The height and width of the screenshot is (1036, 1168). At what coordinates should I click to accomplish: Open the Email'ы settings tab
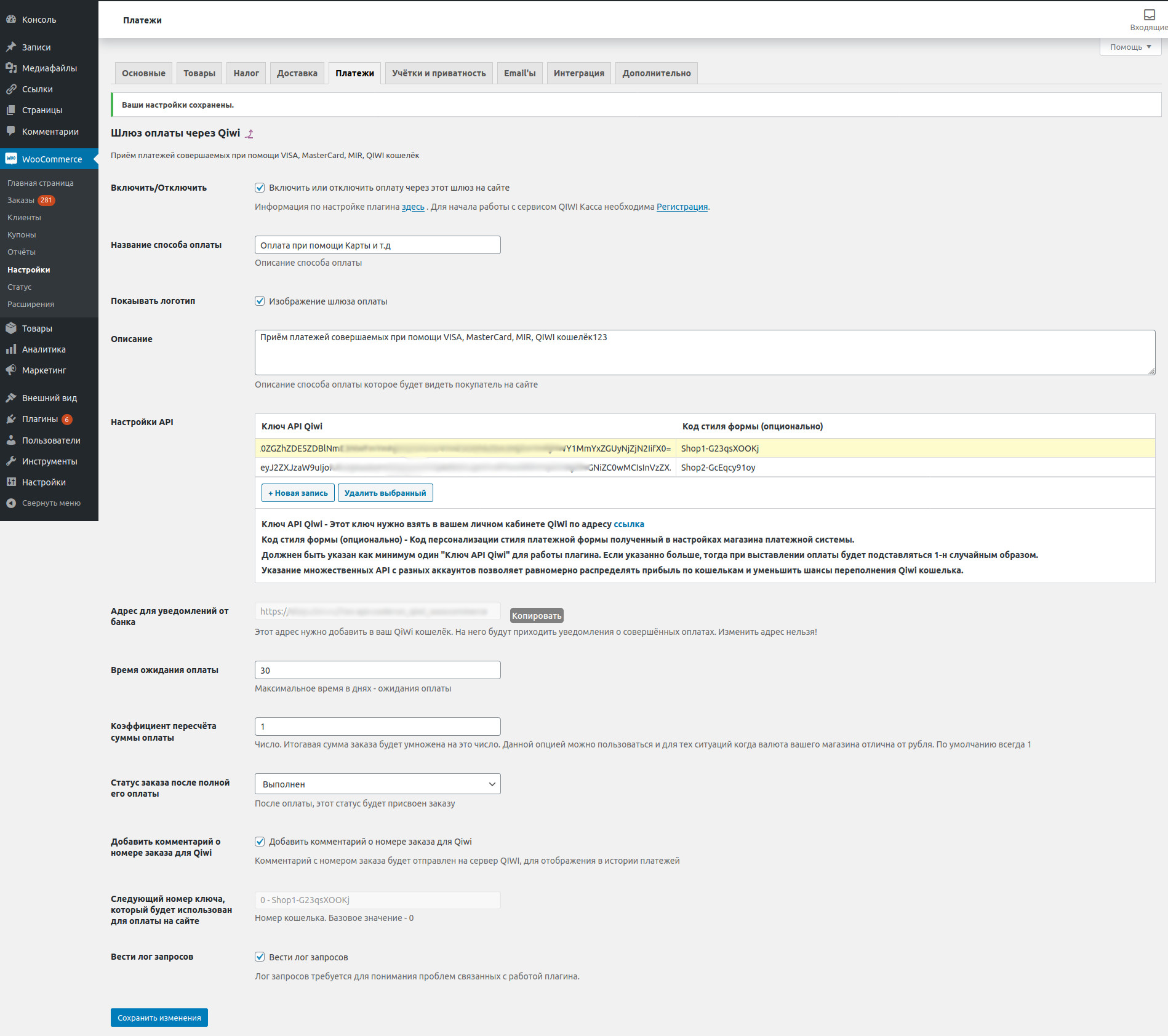519,73
